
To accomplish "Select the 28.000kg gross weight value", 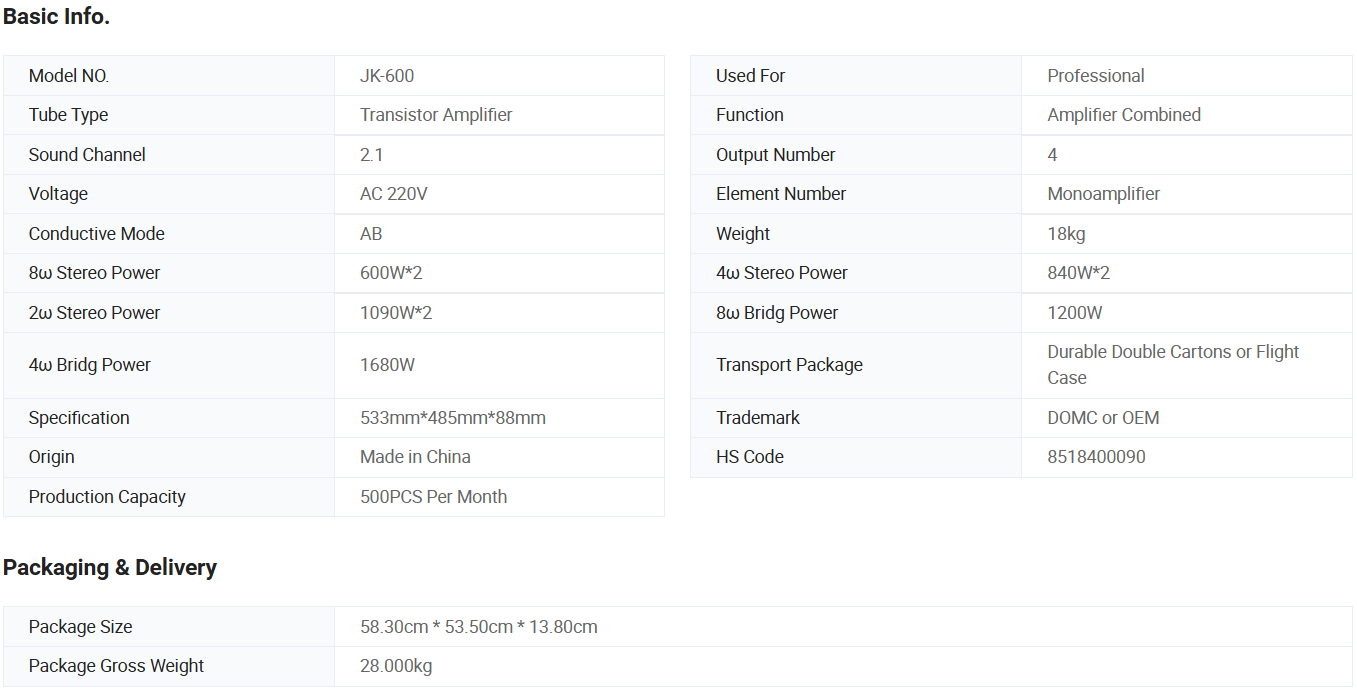I will pos(396,666).
